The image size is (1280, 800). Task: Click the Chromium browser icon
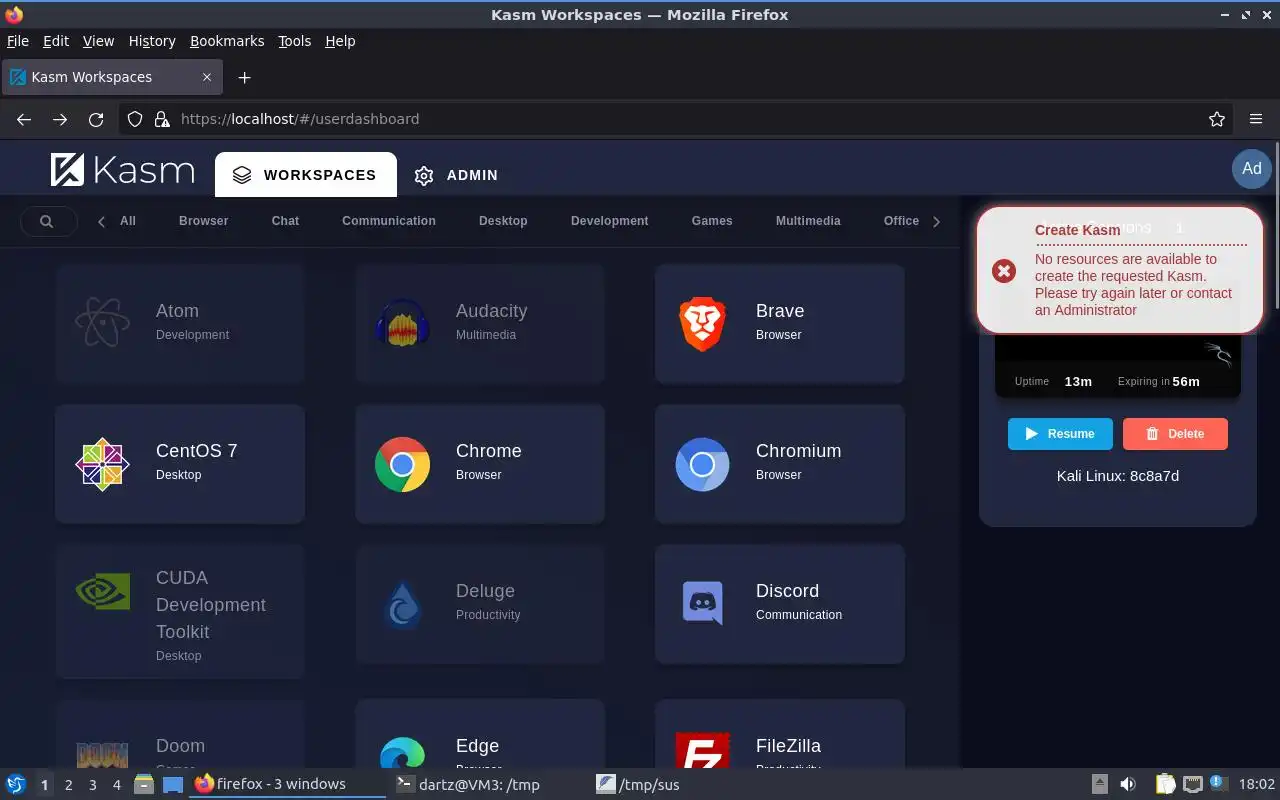(x=702, y=463)
